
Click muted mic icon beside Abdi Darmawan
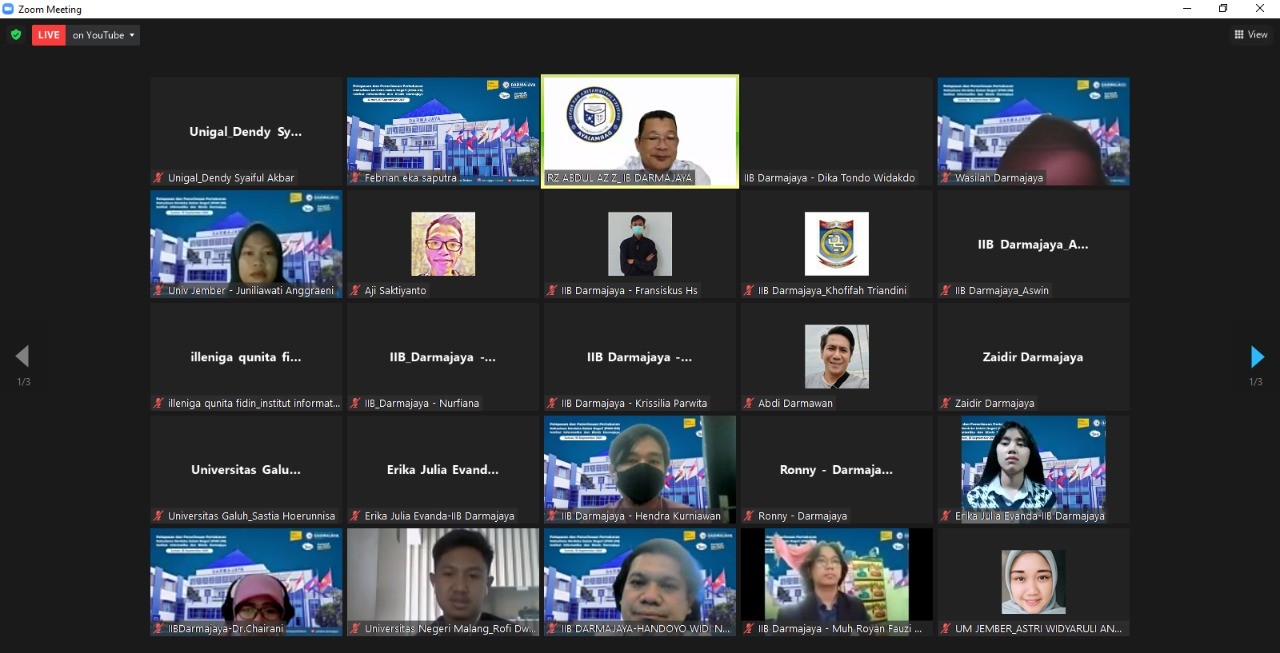pyautogui.click(x=749, y=404)
